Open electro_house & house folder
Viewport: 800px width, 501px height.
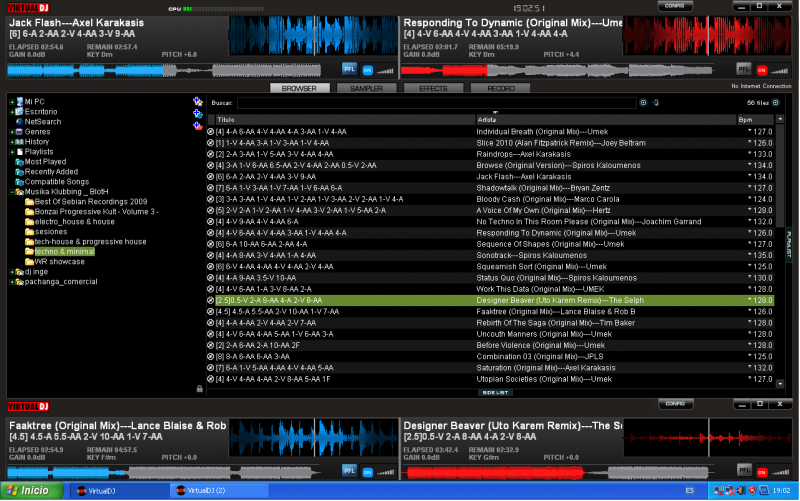coord(74,222)
